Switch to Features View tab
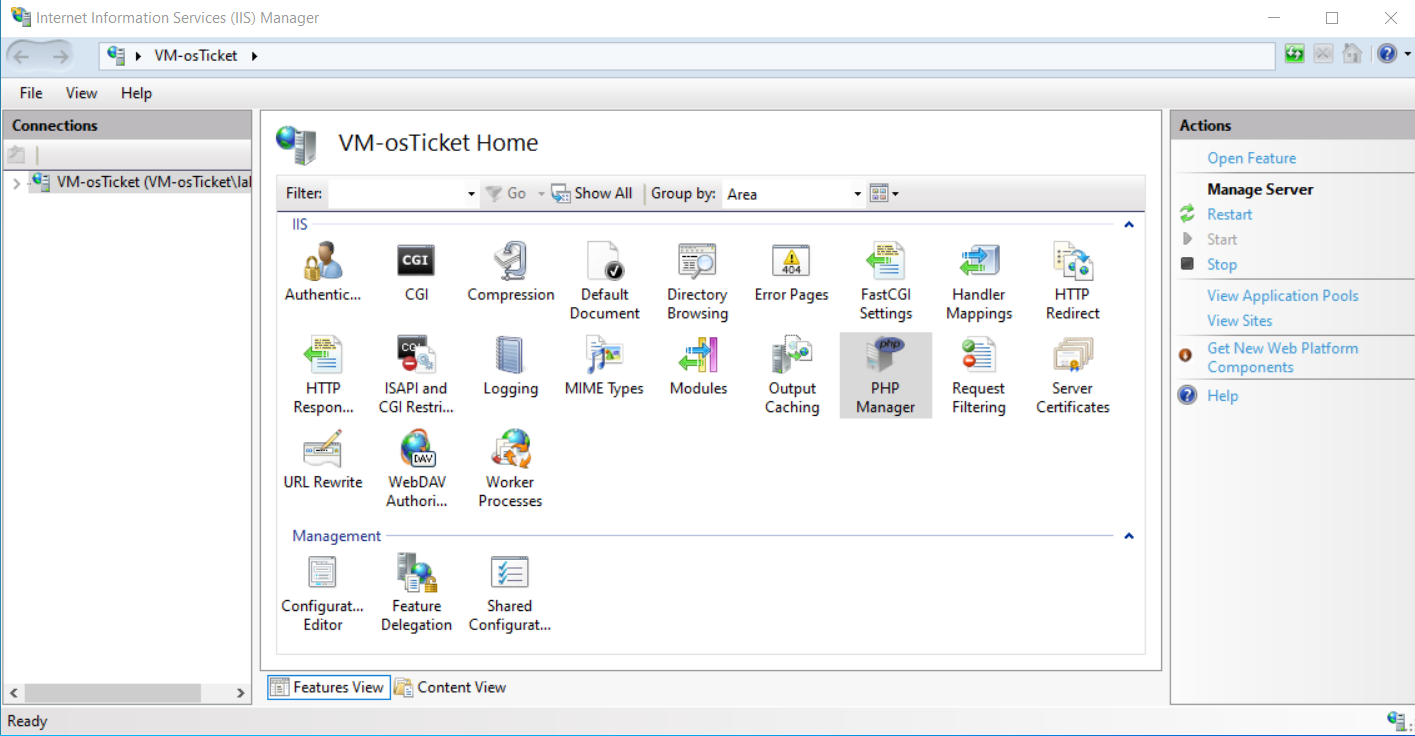1415x736 pixels. 328,687
